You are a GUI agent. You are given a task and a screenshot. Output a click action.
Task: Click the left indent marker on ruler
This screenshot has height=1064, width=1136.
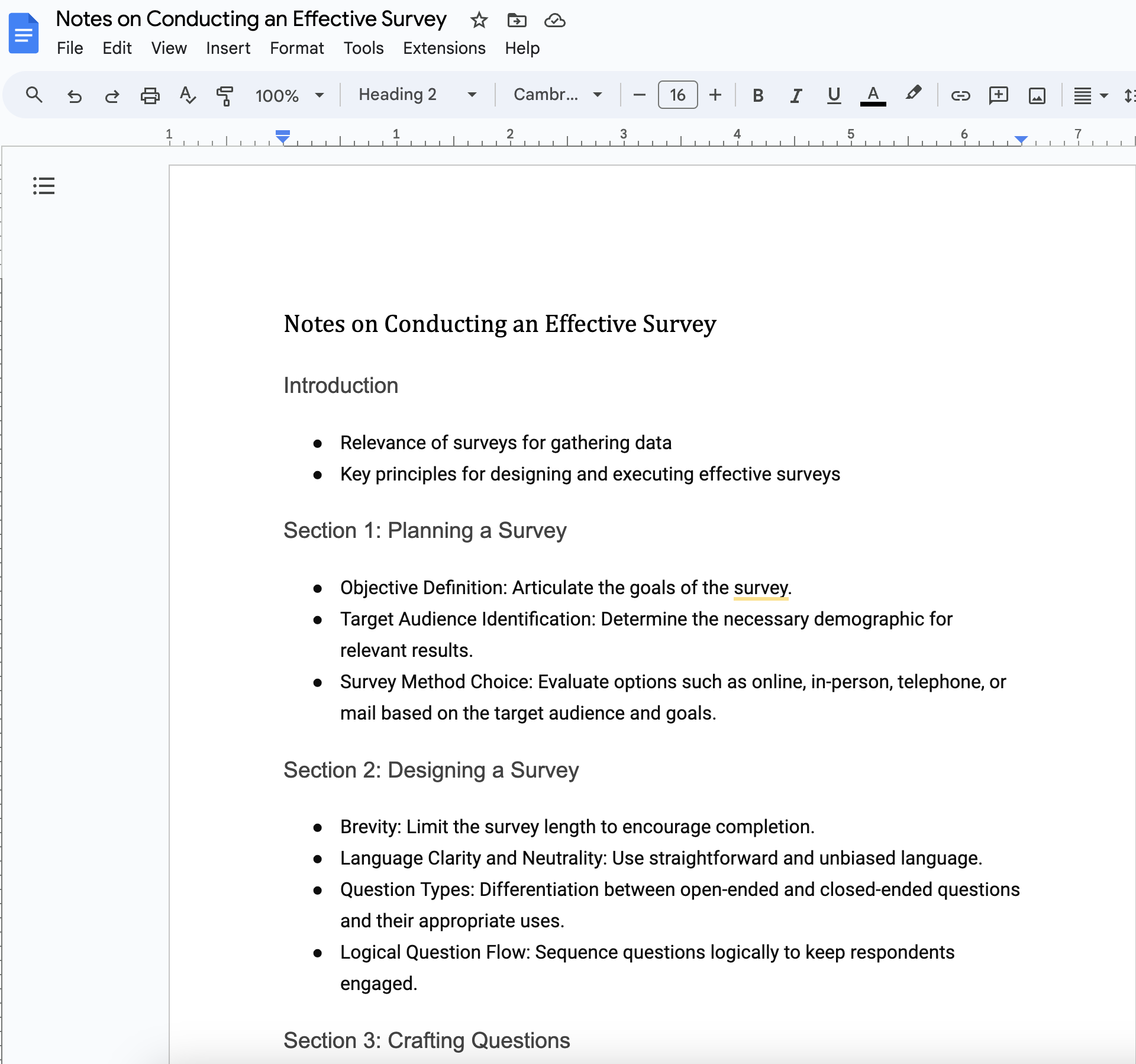pos(283,137)
